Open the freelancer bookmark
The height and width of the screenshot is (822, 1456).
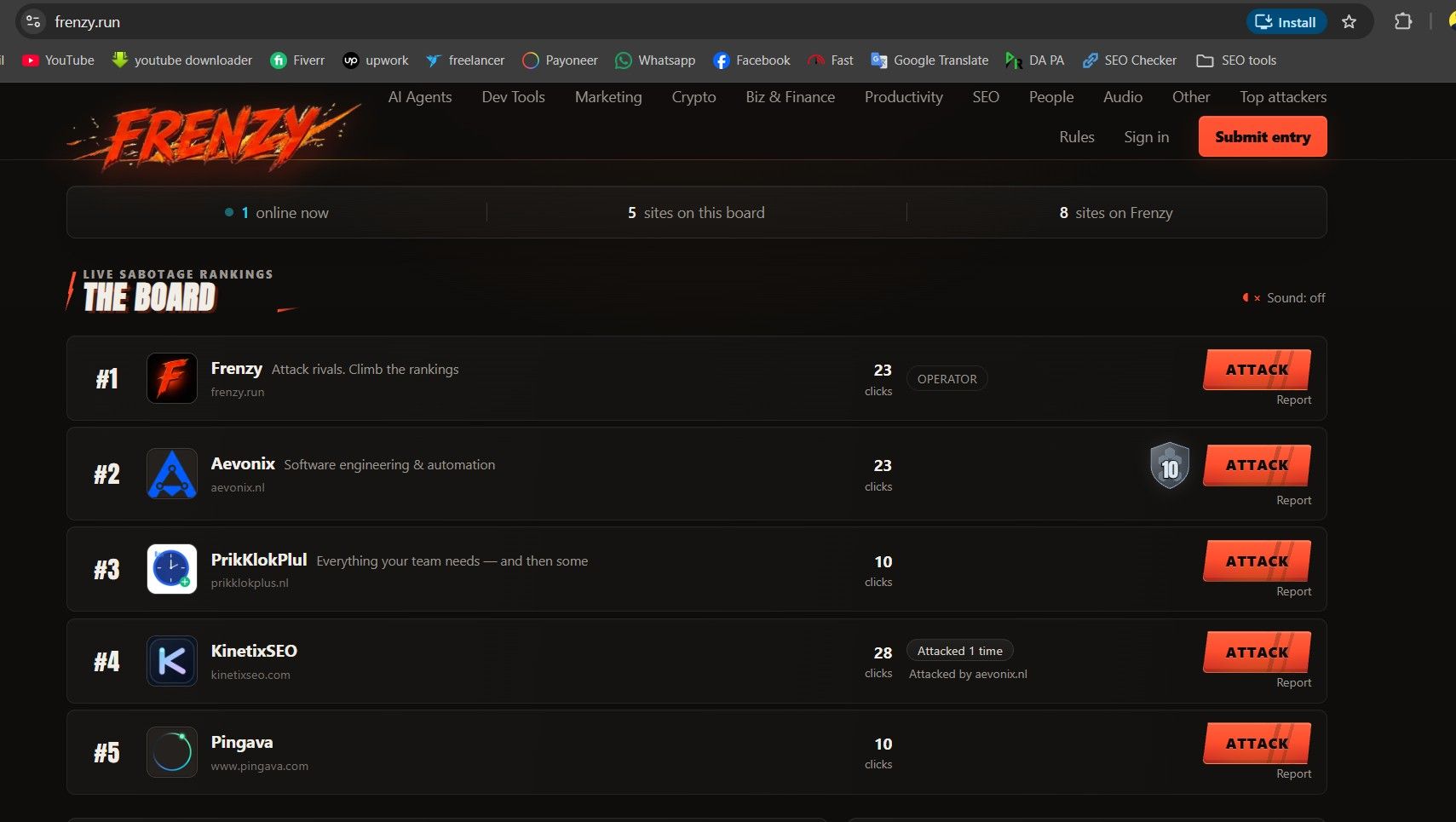click(465, 60)
